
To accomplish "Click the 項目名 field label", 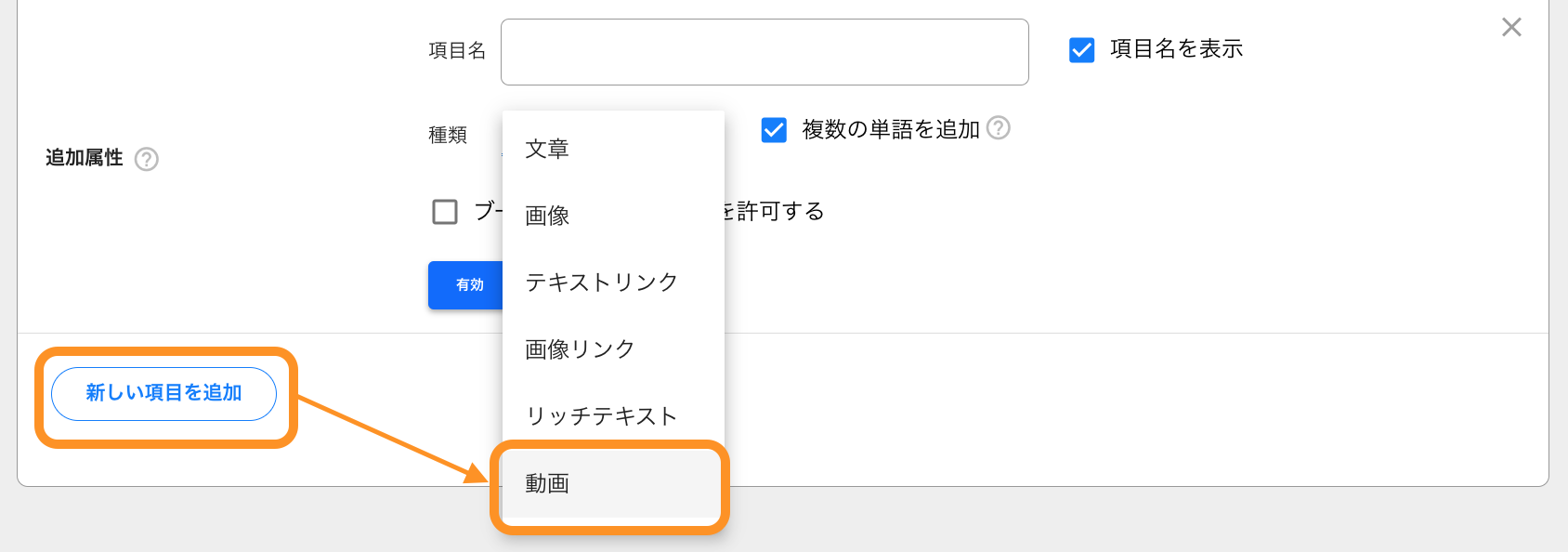I will tap(457, 50).
